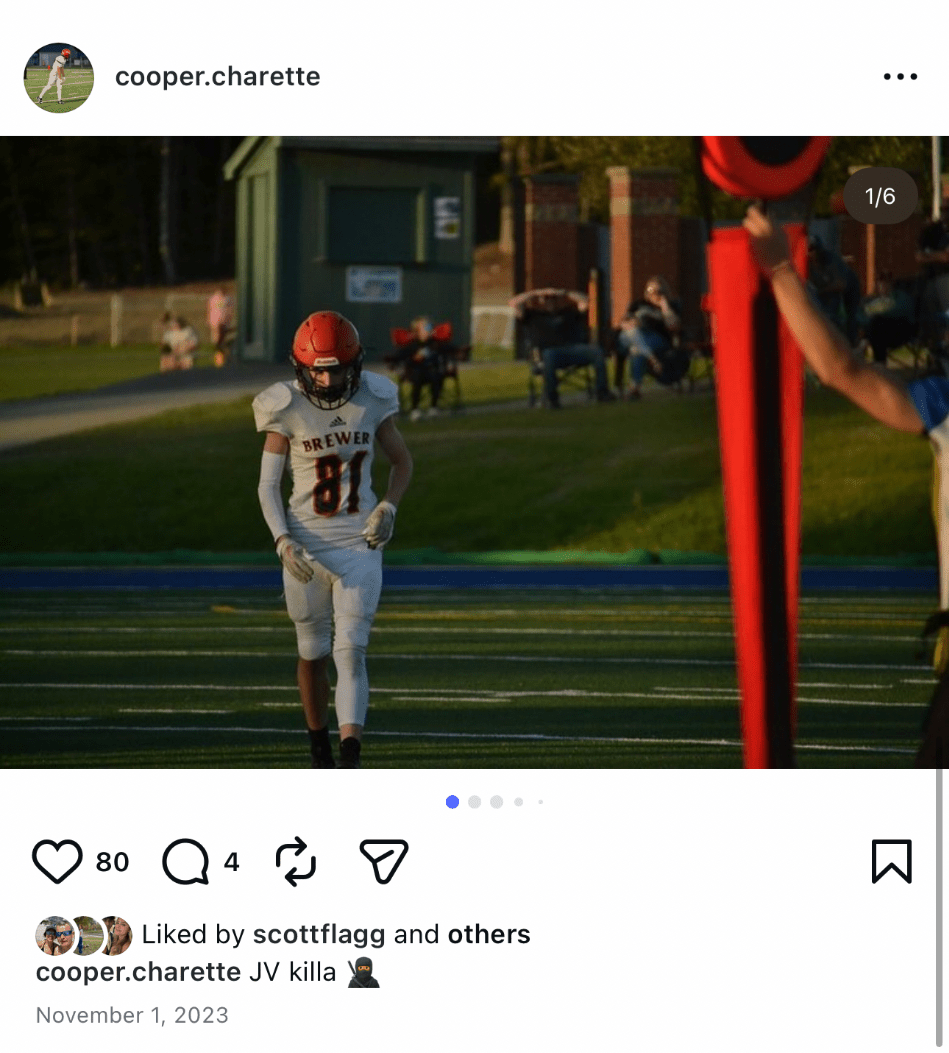Select the first blue carousel dot
949x1053 pixels.
coord(453,802)
